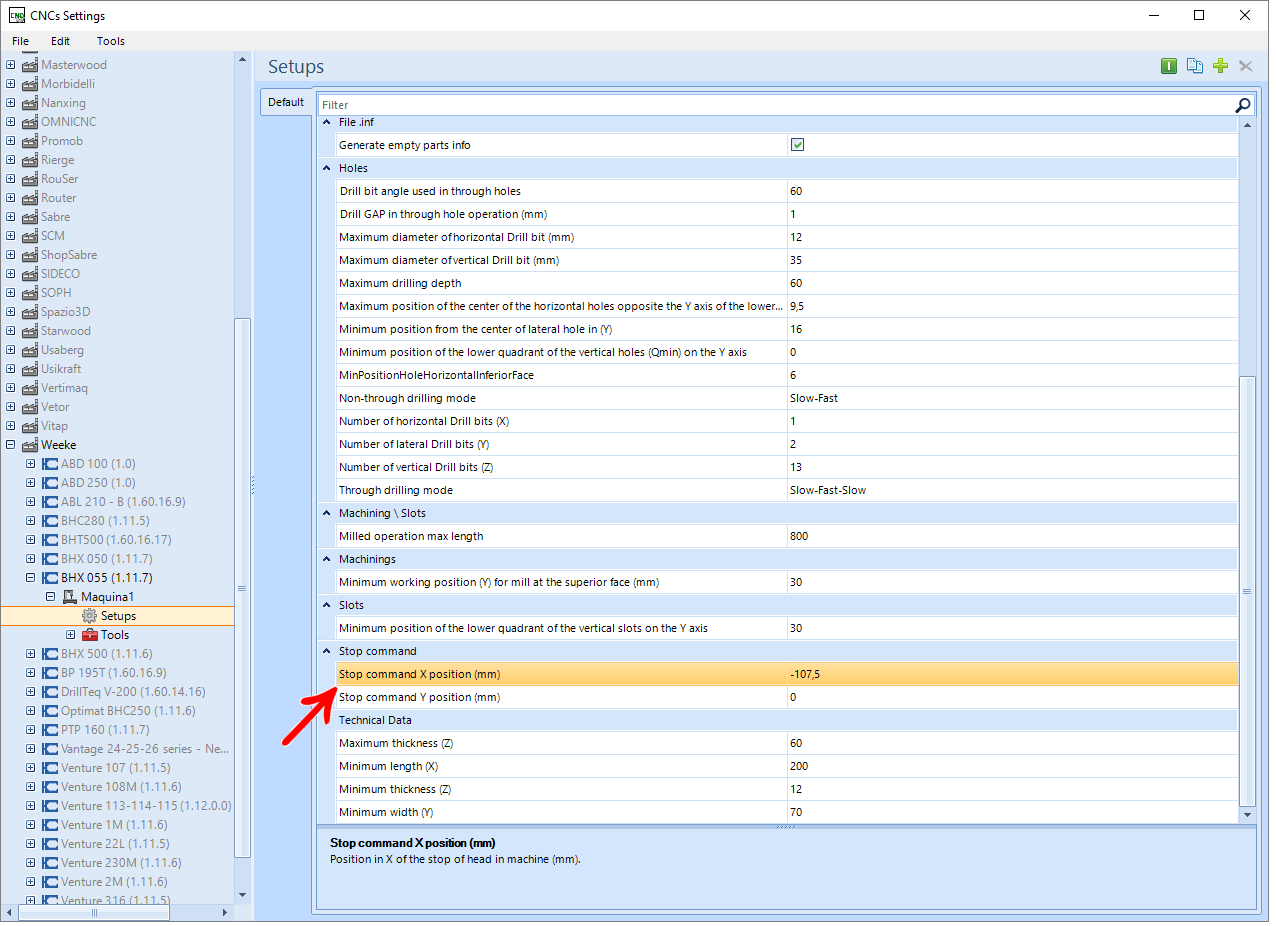Collapse the Holes section

point(326,168)
